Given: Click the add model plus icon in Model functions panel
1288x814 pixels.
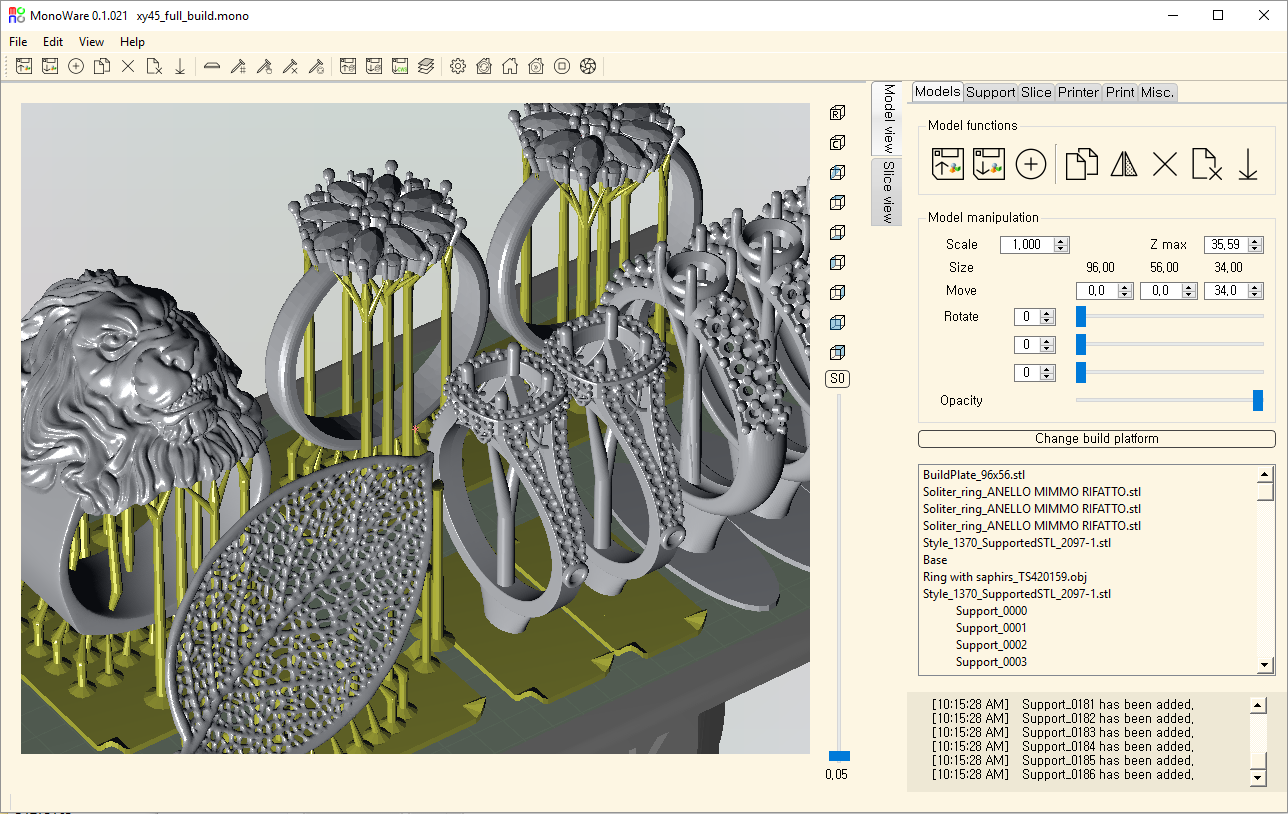Looking at the screenshot, I should point(1031,164).
